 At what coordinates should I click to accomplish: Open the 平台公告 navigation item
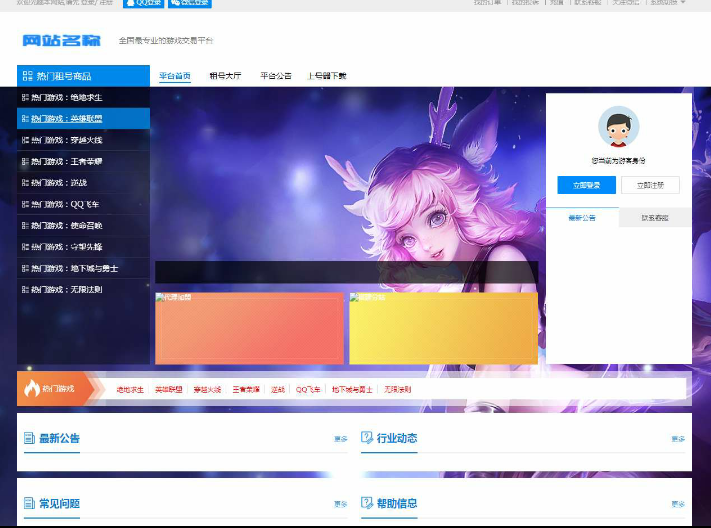click(x=276, y=76)
